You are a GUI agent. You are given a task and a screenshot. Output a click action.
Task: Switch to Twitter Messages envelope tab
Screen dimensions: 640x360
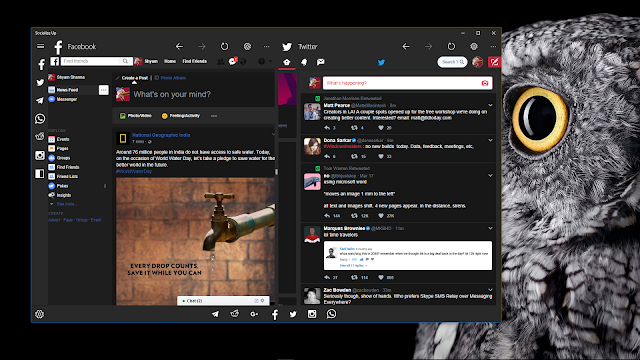[x=321, y=62]
